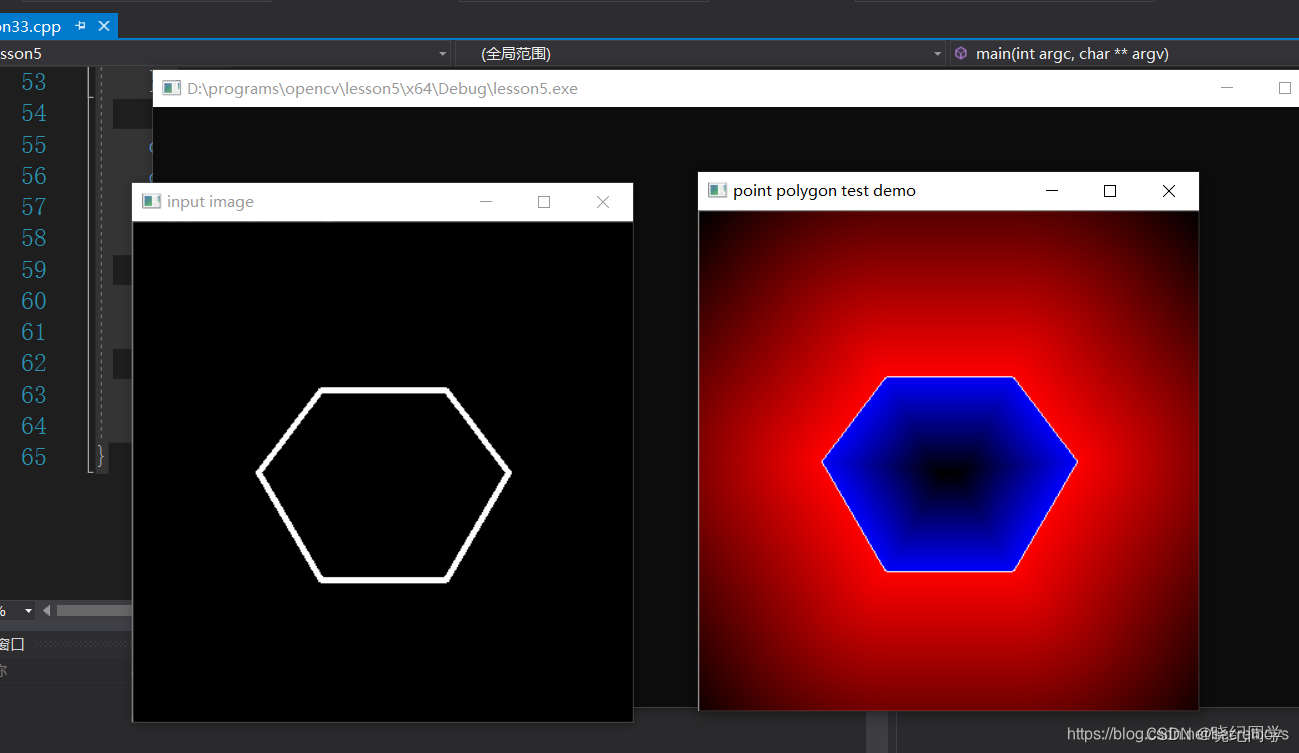Click the horizontal scrollbar left arrow

[47, 611]
